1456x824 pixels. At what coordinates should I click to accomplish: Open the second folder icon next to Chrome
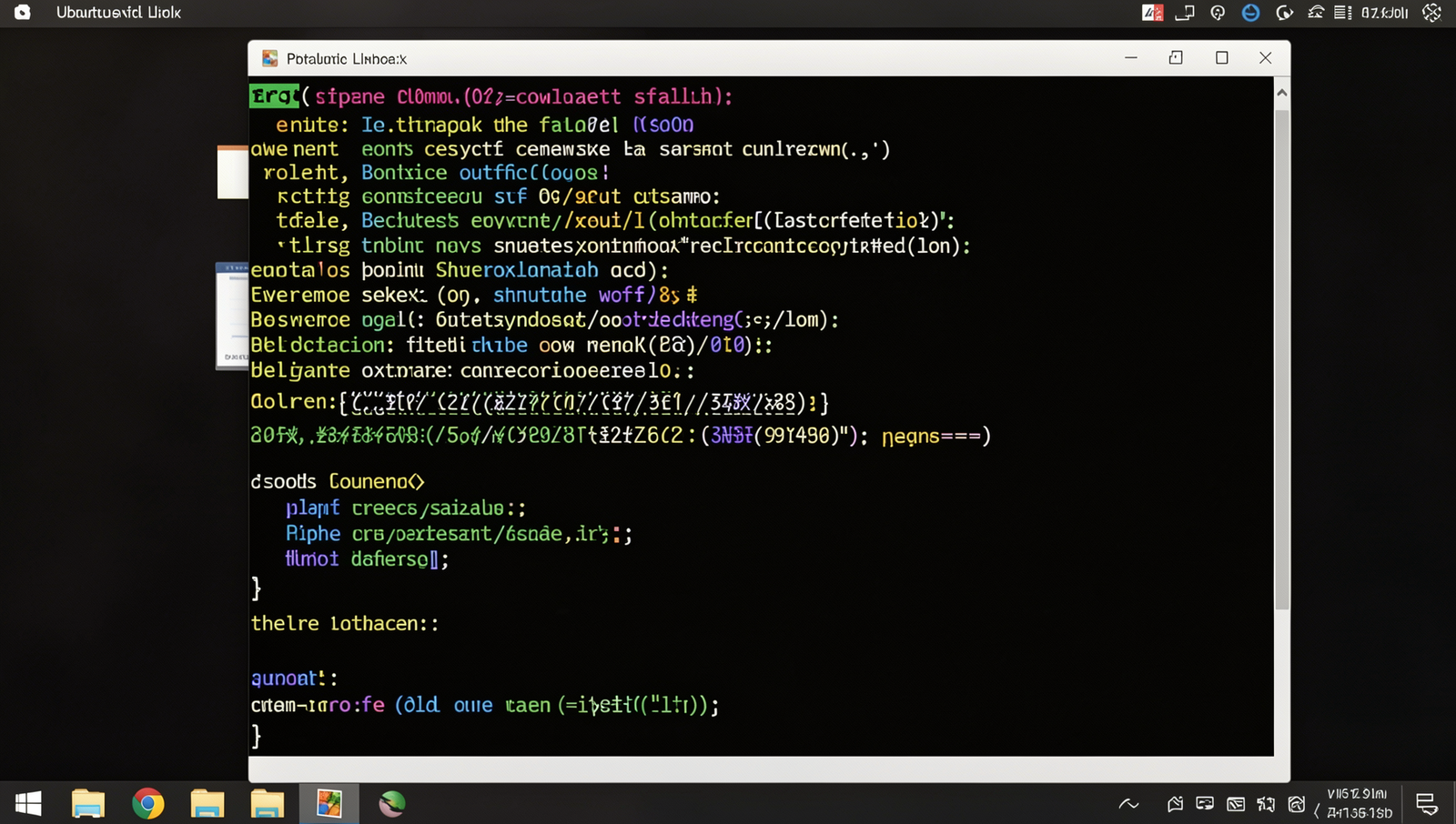pos(207,804)
